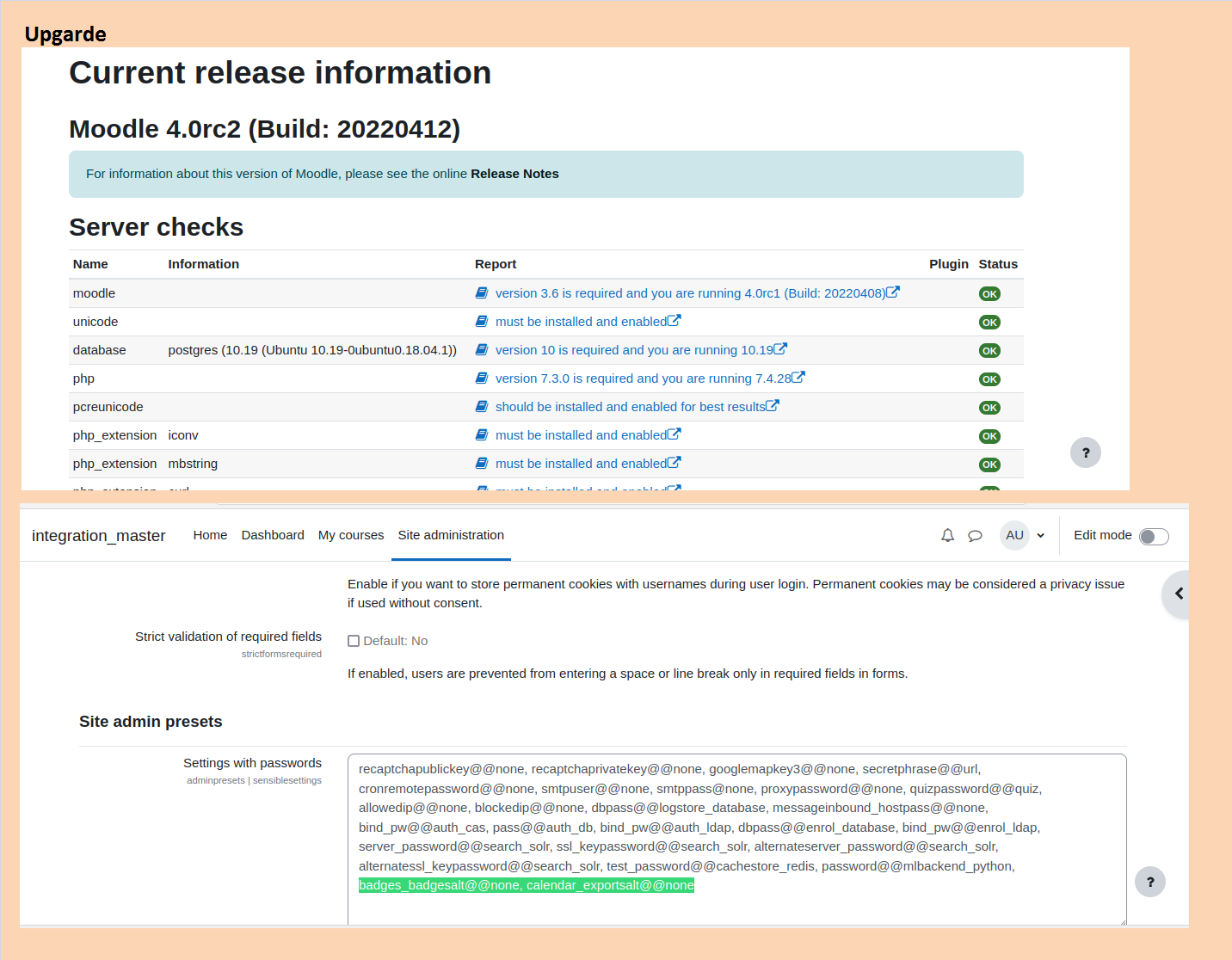
Task: Click external-link icon after moodle version report
Action: (893, 292)
